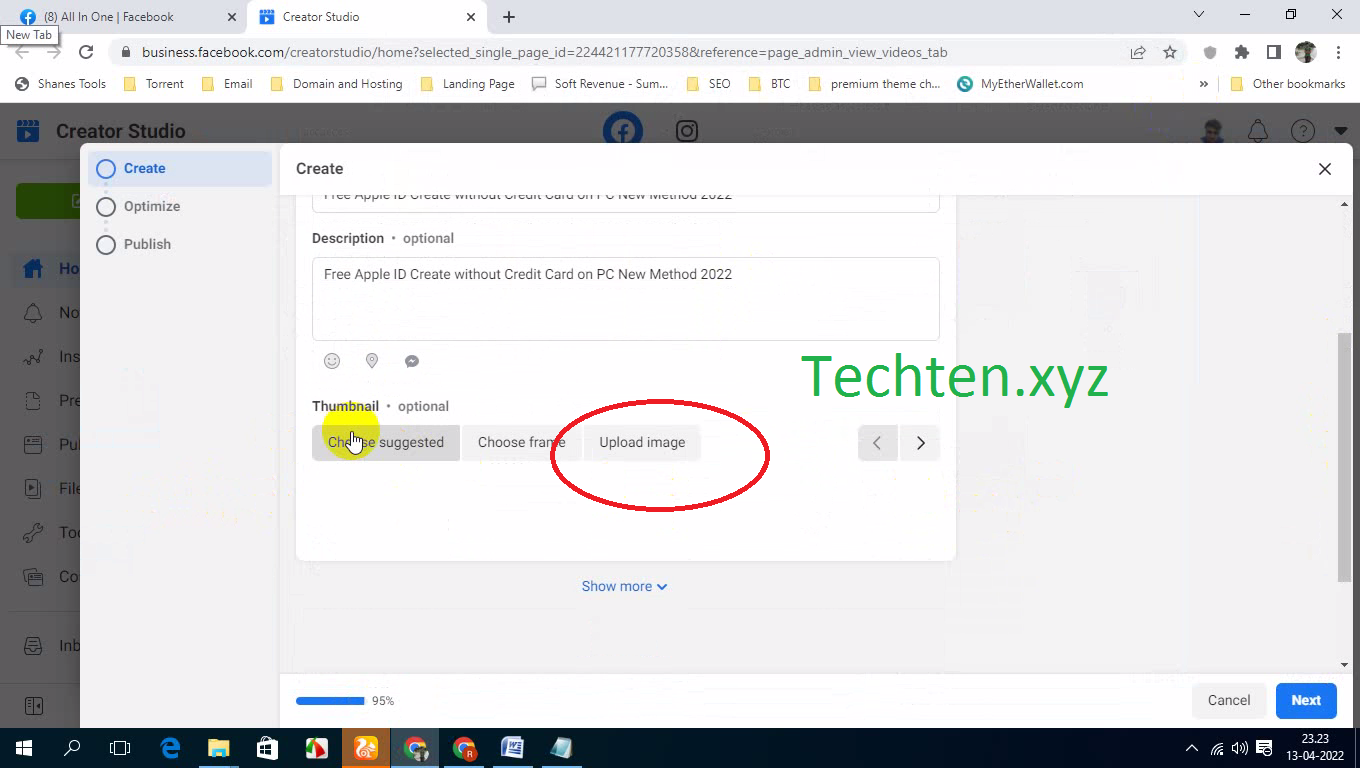
Task: Reload the browser page
Action: coord(86,52)
